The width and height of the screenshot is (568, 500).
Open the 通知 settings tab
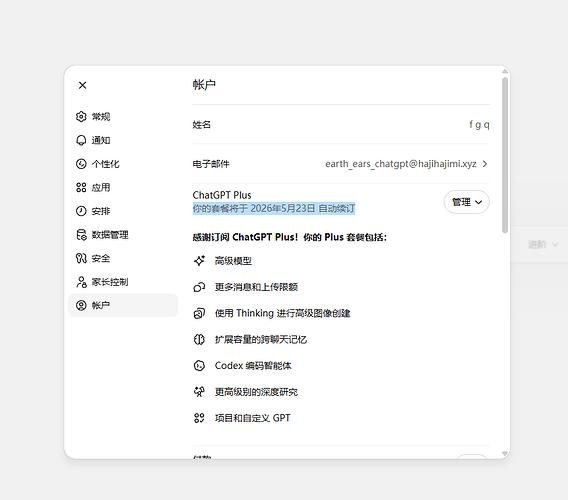pyautogui.click(x=123, y=140)
